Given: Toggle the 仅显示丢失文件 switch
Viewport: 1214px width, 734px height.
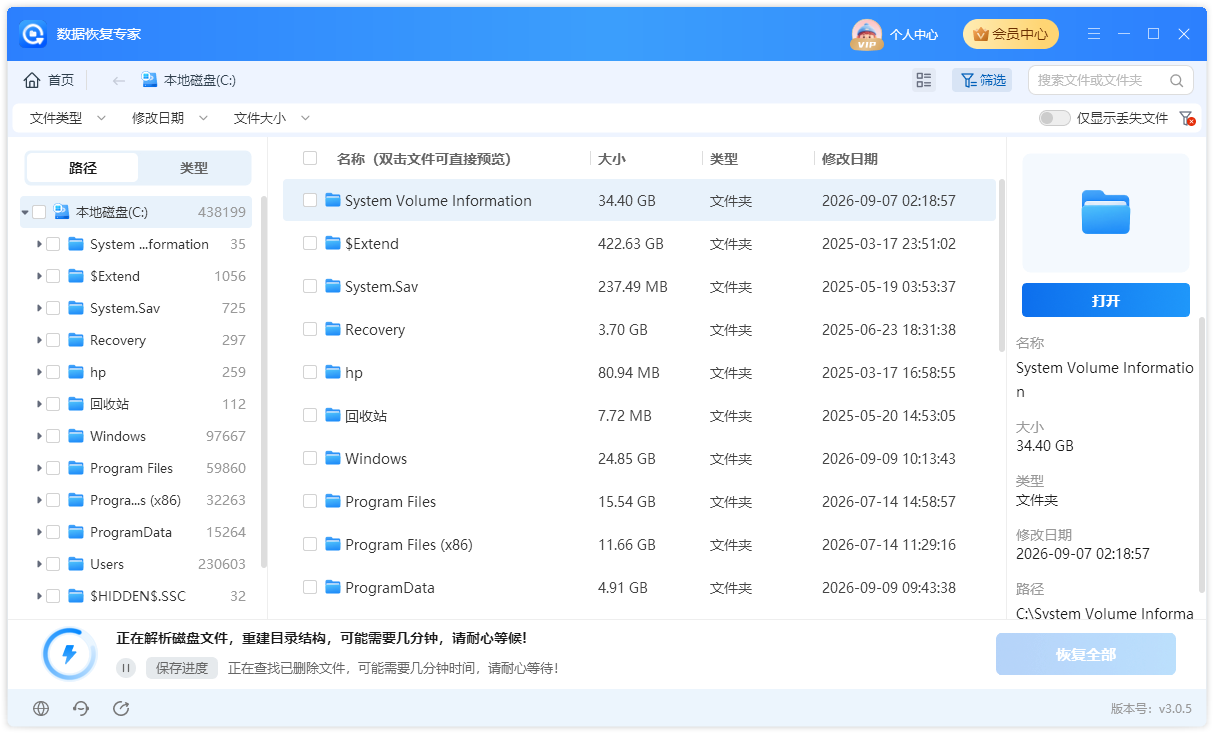Looking at the screenshot, I should tap(1054, 118).
